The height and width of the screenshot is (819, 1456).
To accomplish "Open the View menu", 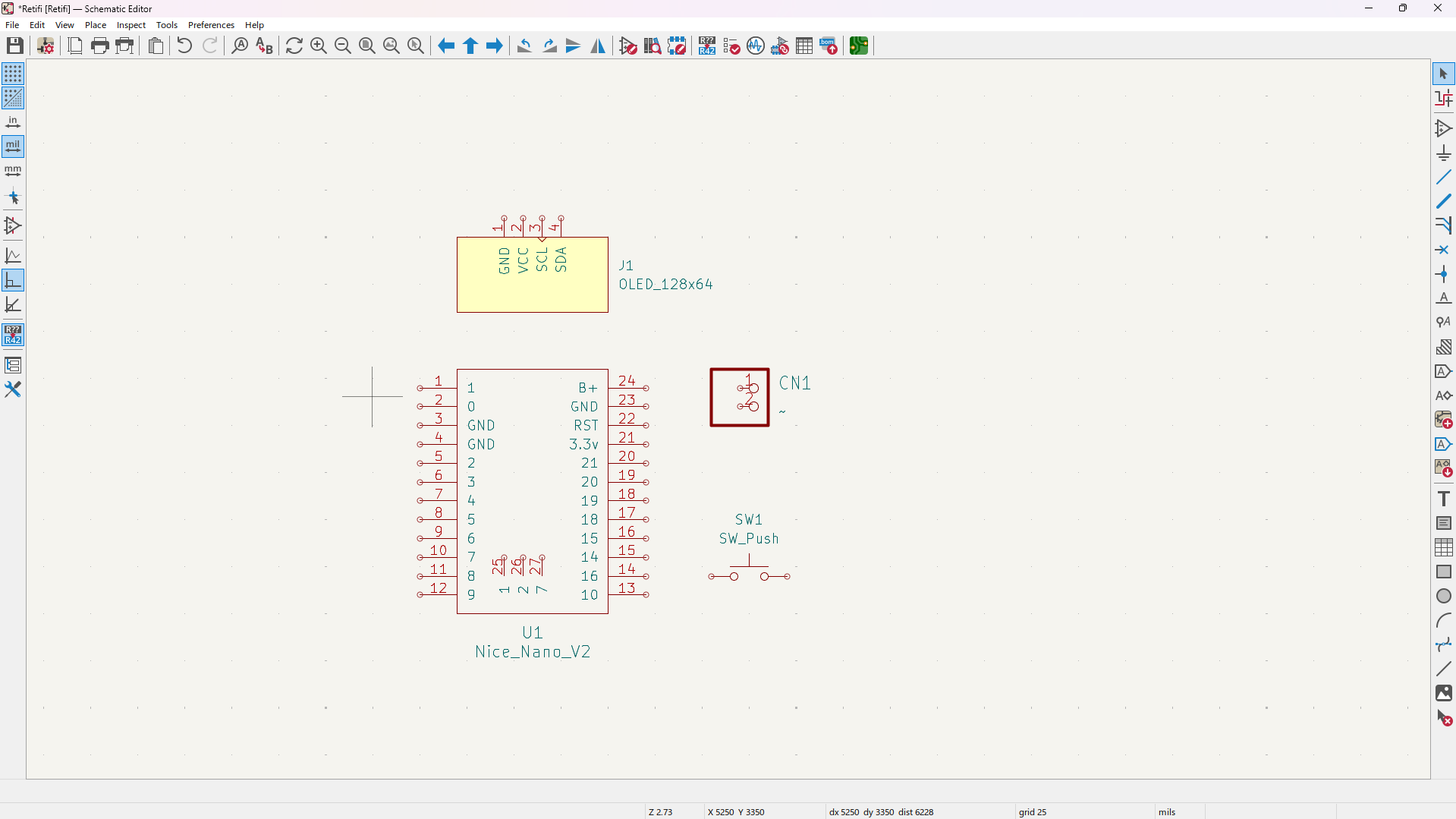I will point(64,24).
